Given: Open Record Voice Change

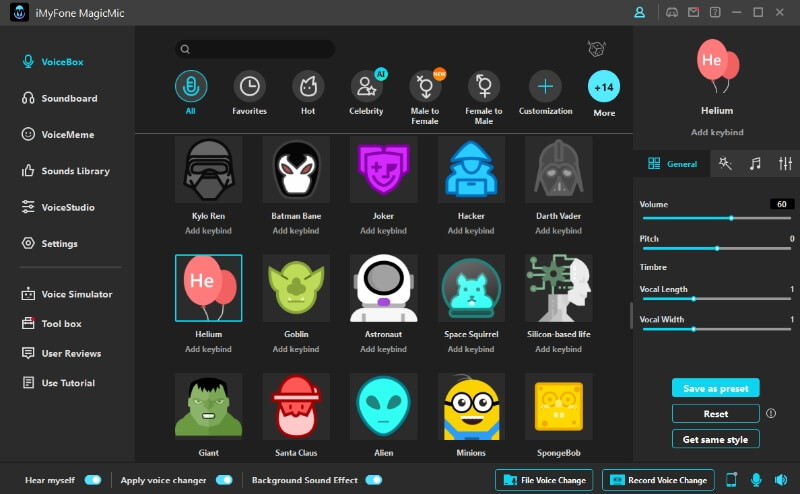Looking at the screenshot, I should pyautogui.click(x=658, y=480).
